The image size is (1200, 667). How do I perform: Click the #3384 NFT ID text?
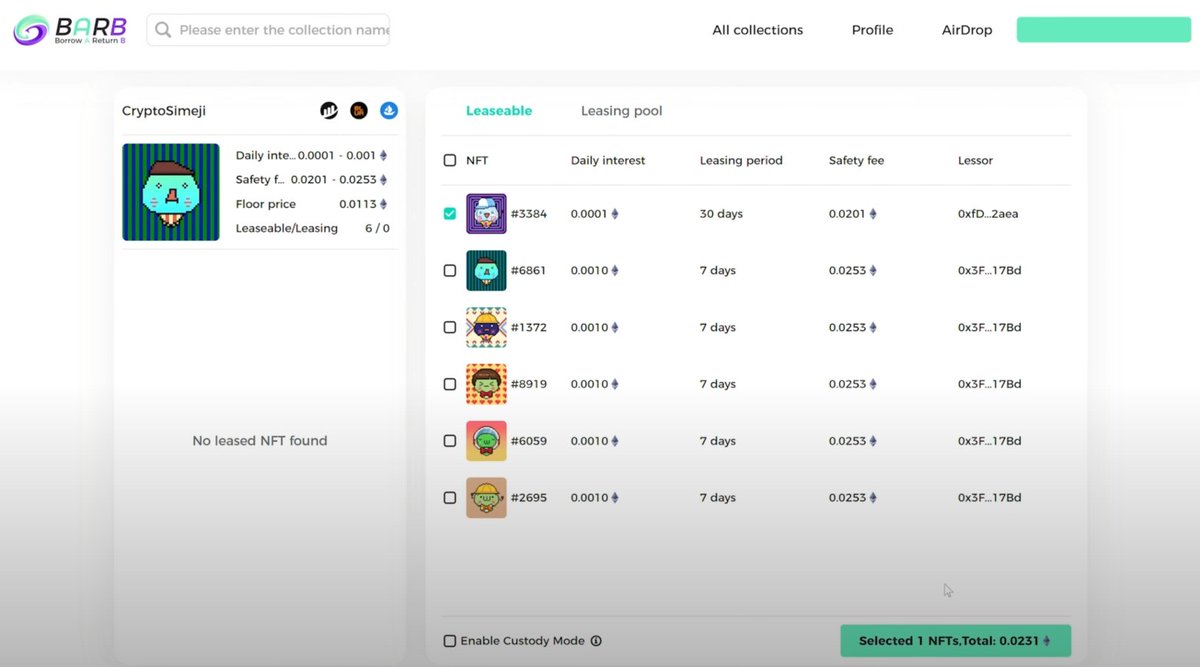click(529, 214)
